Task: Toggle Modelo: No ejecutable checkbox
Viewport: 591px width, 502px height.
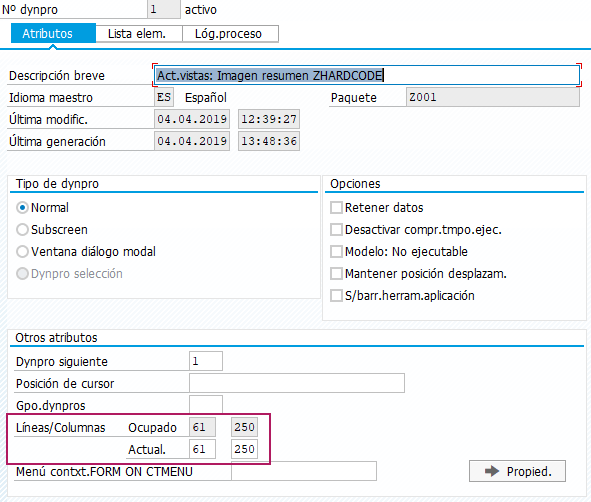Action: 336,251
